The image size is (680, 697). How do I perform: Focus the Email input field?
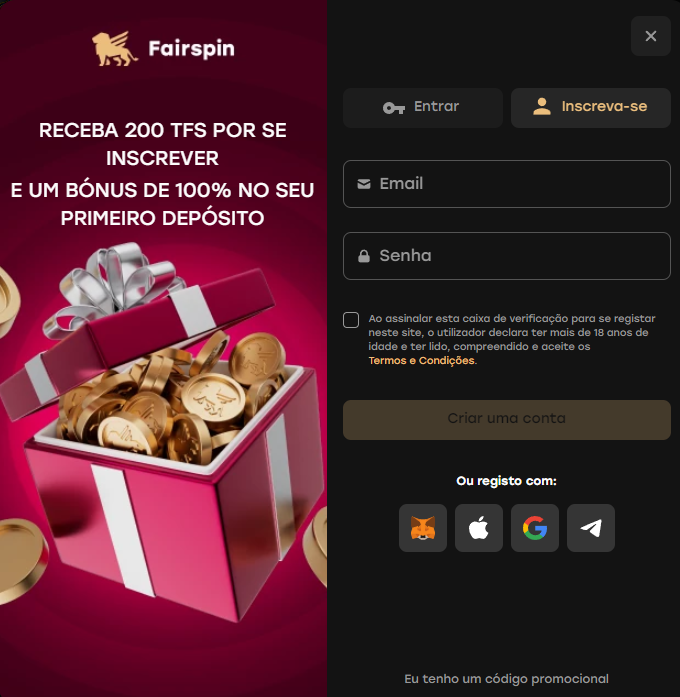tap(507, 184)
